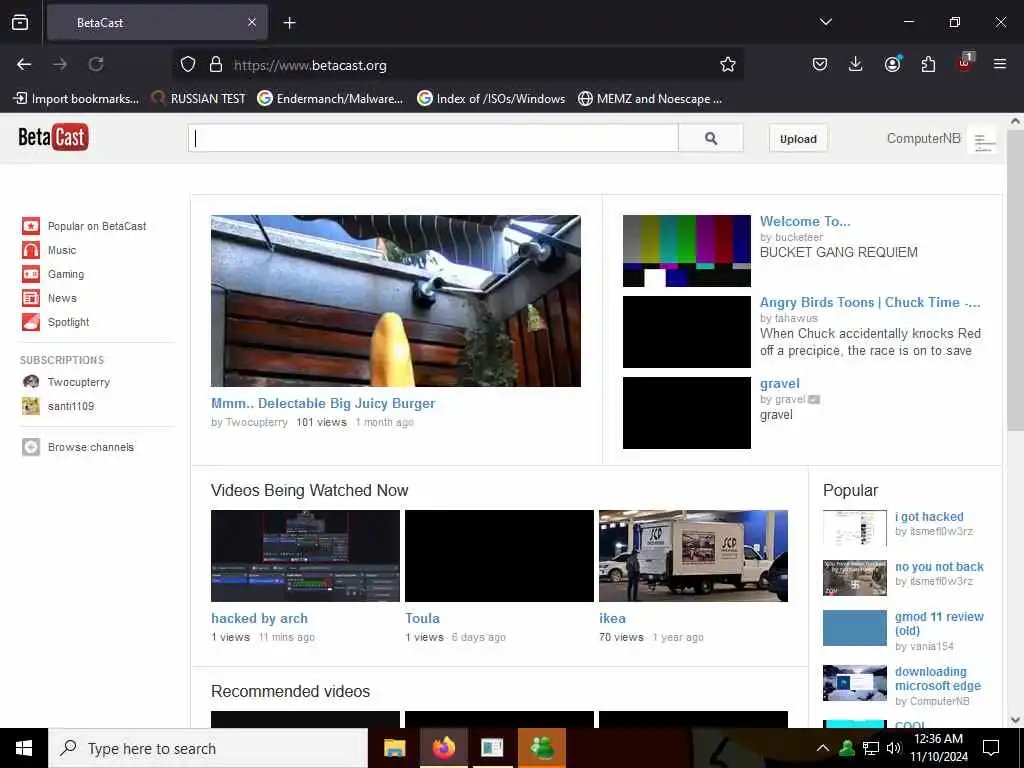Open the i got hacked popular video
This screenshot has height=768, width=1024.
[x=929, y=517]
